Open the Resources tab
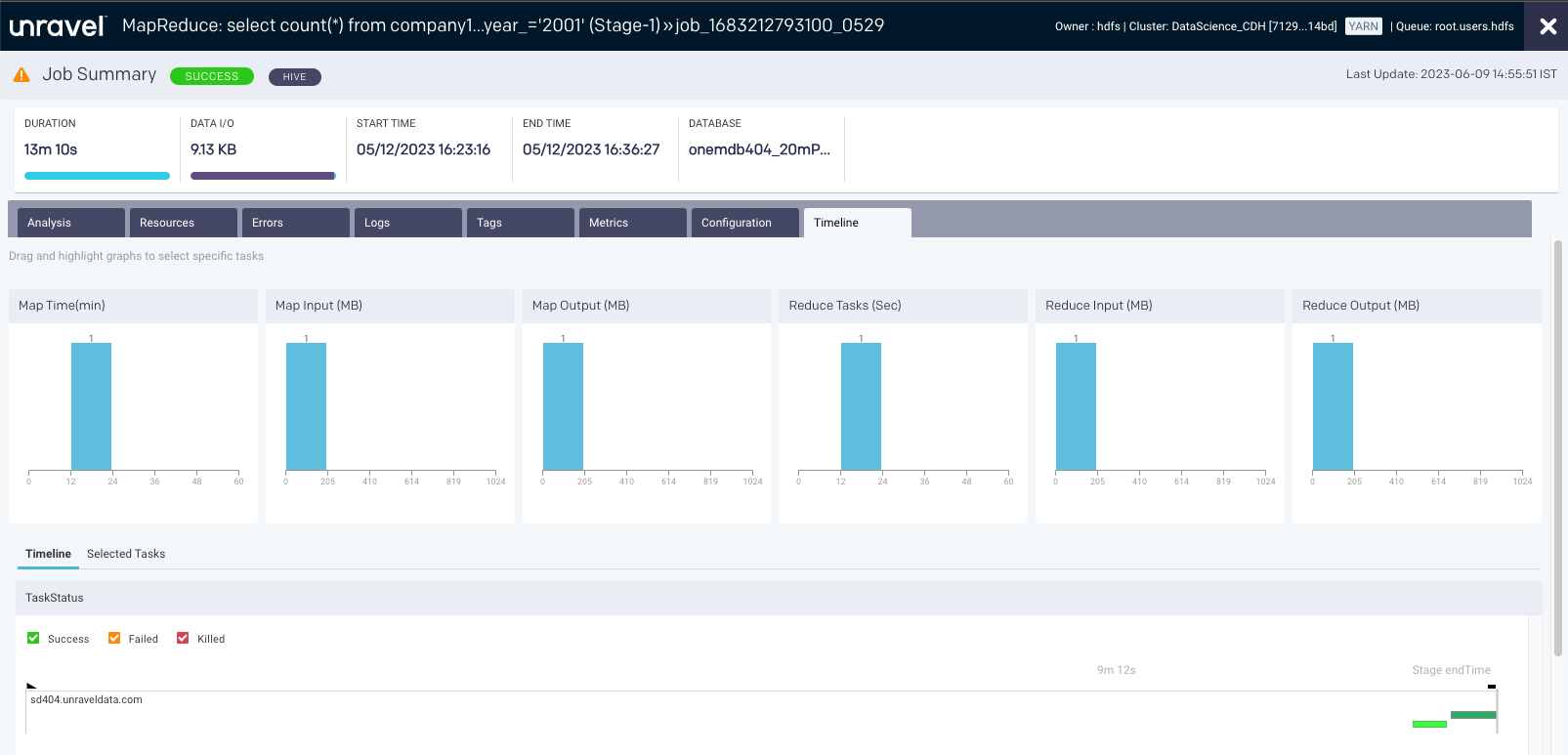 (x=184, y=223)
